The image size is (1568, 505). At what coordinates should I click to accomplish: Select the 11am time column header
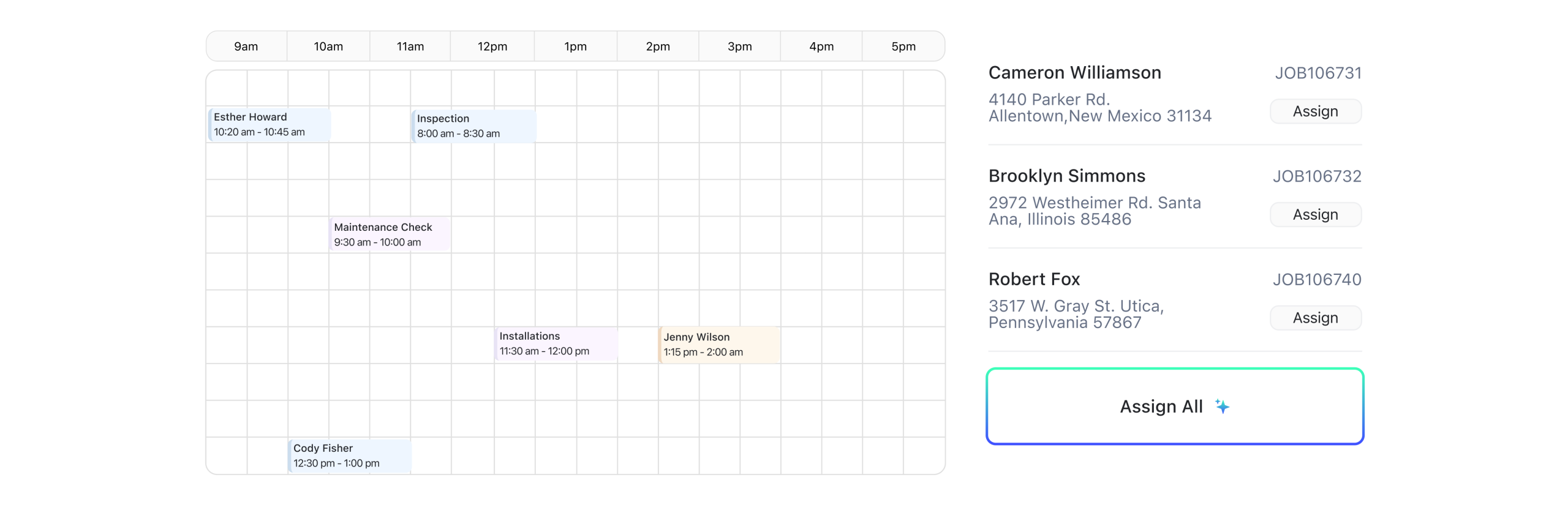(410, 47)
